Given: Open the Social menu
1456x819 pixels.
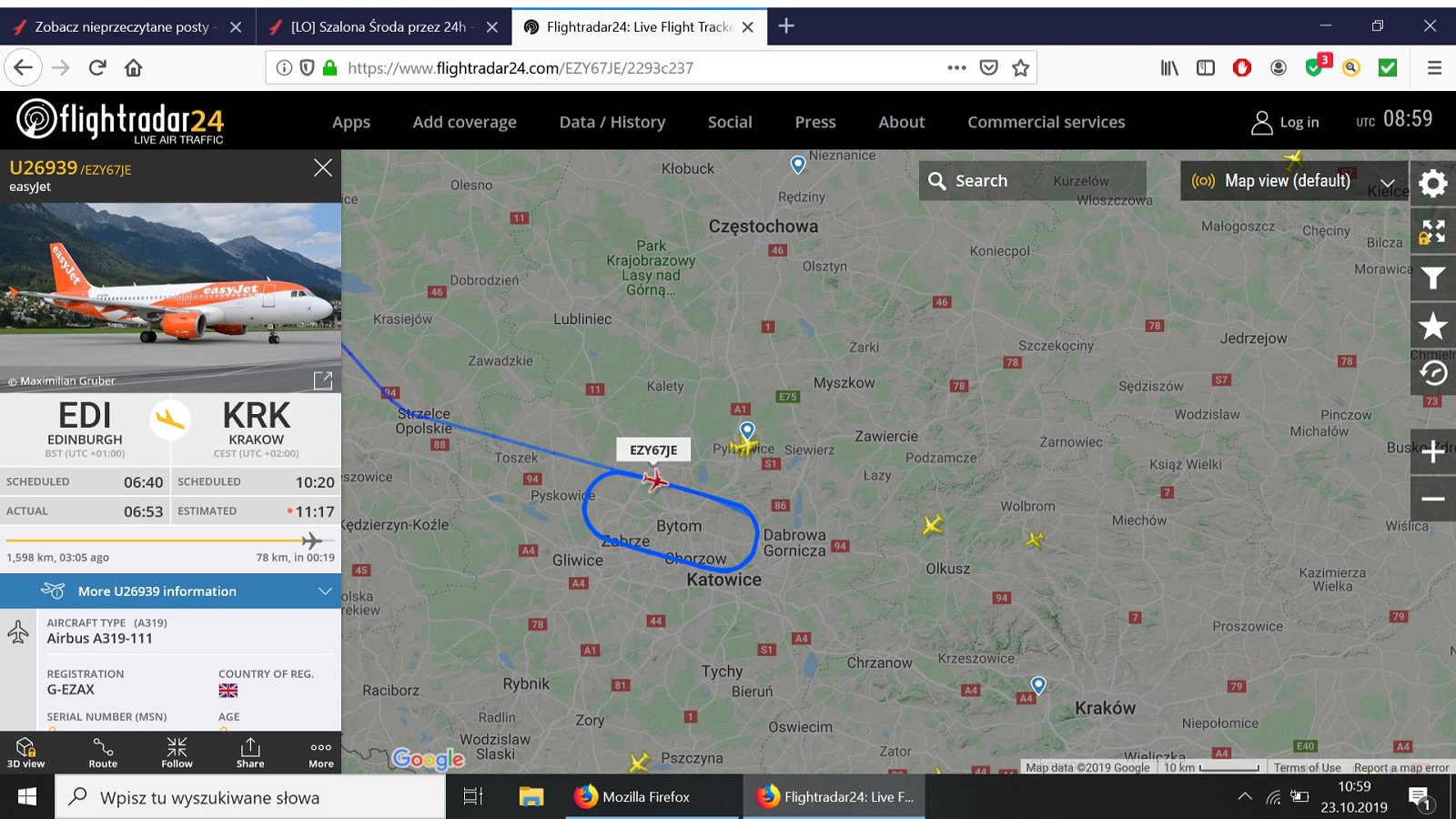Looking at the screenshot, I should [730, 122].
